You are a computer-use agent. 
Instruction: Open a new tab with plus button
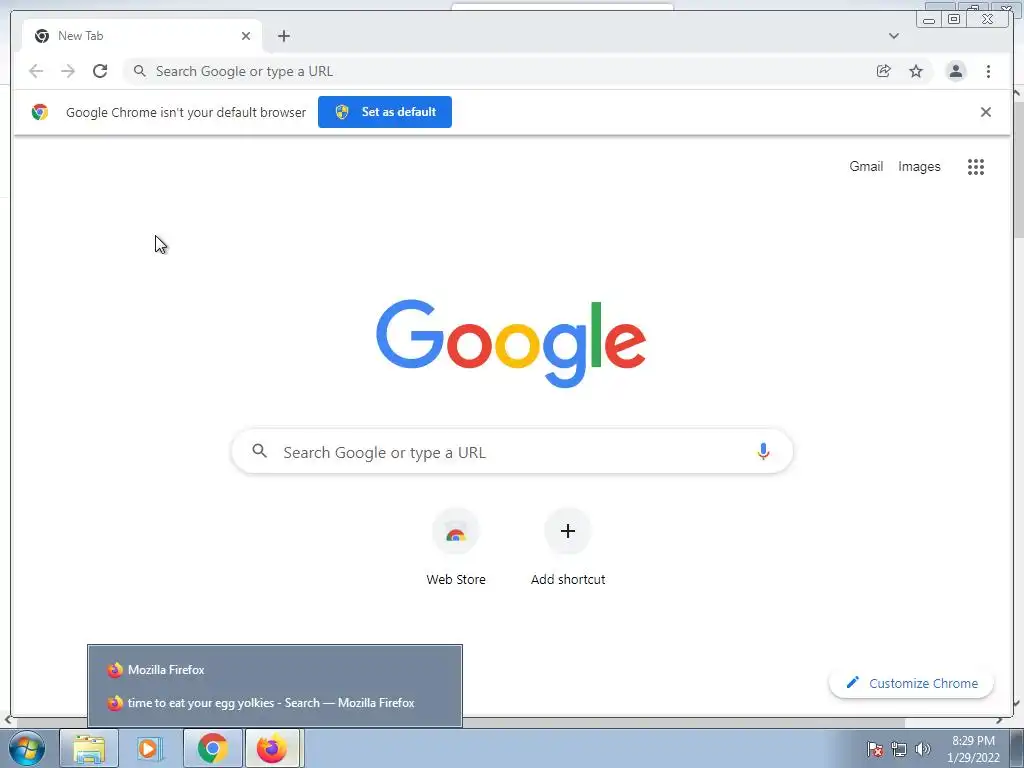[x=283, y=36]
